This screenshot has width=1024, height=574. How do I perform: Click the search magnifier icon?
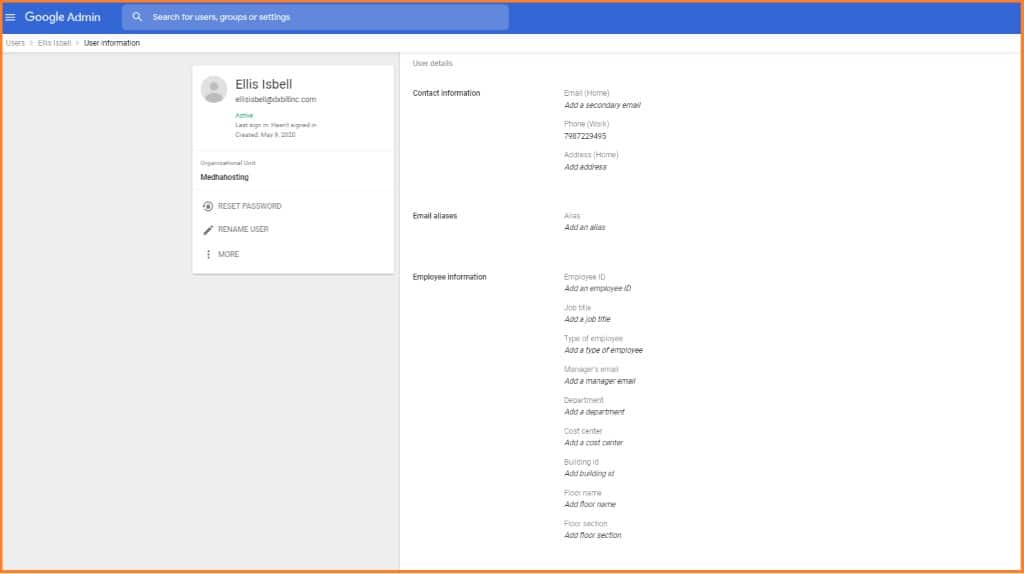(137, 17)
